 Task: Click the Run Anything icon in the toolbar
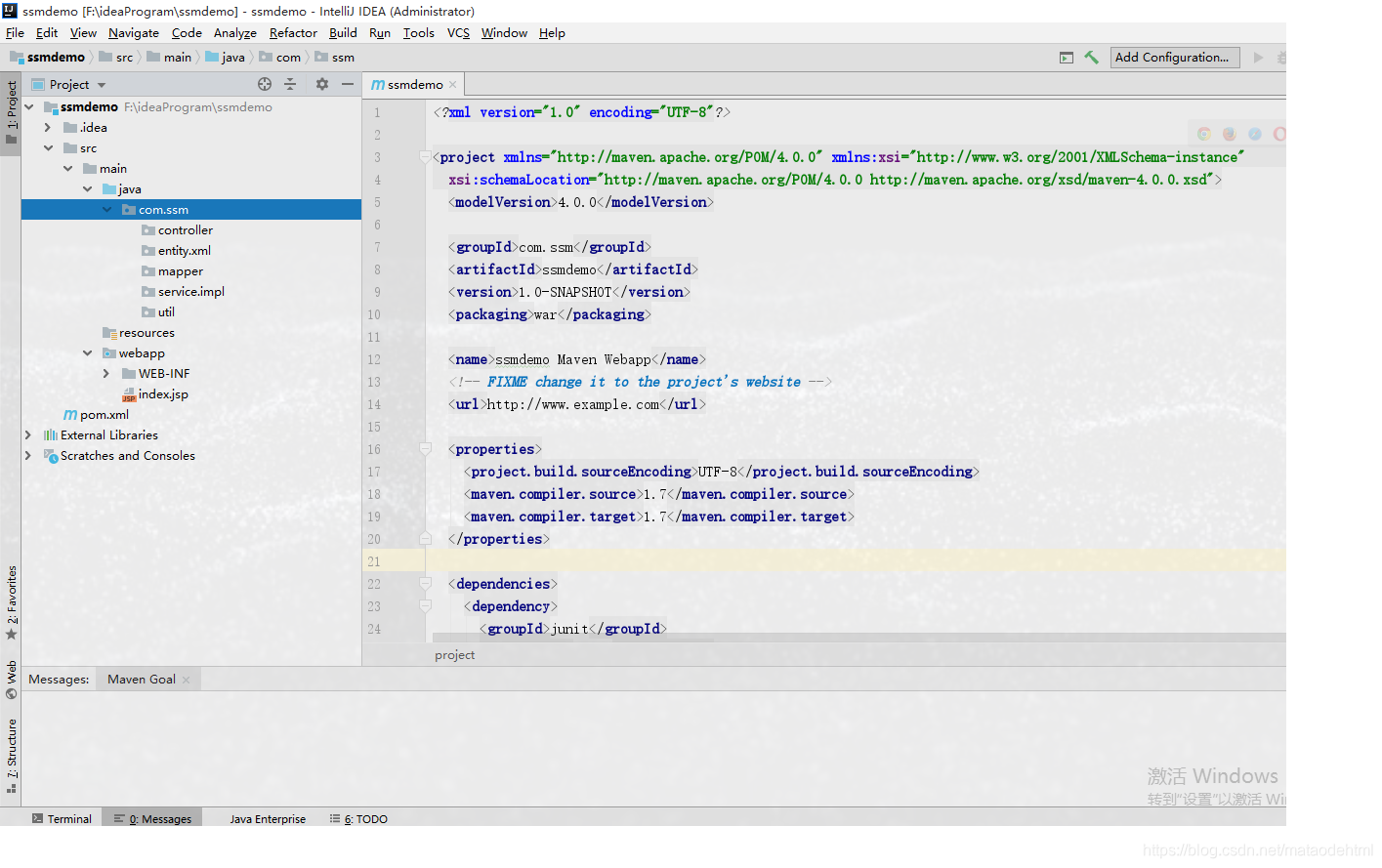coord(1067,58)
